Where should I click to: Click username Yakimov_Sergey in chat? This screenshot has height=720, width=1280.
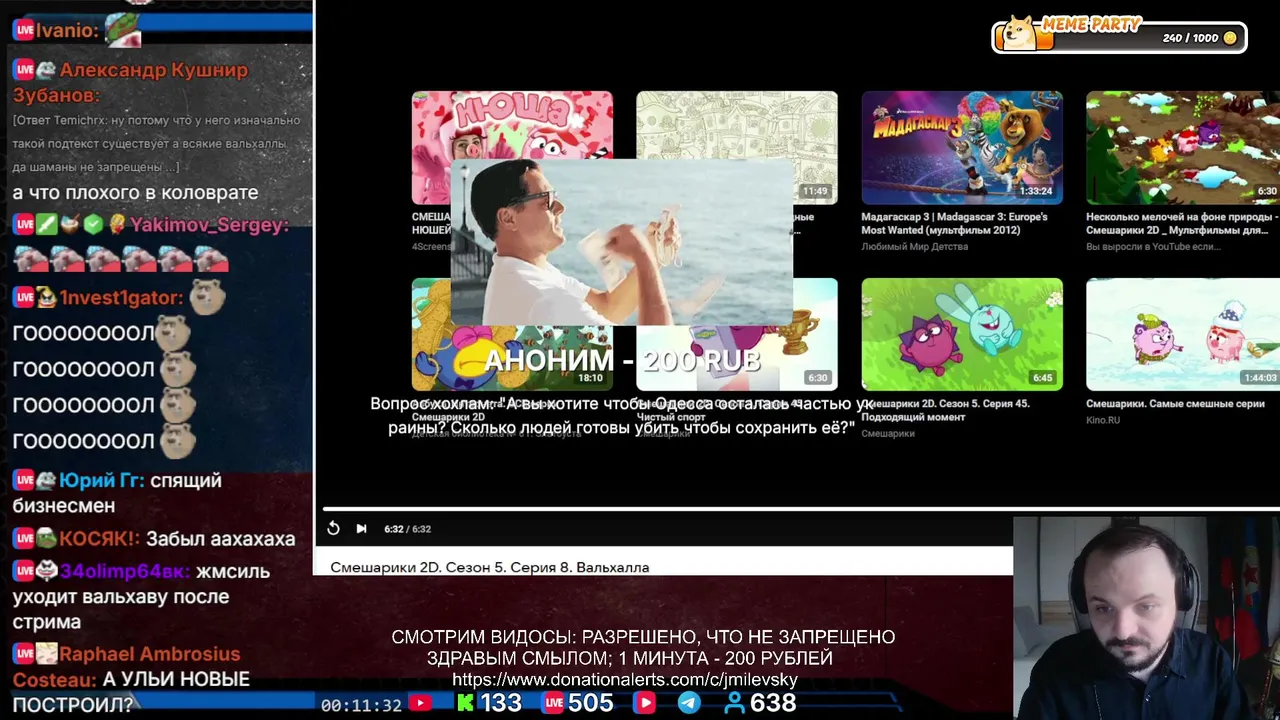(209, 225)
